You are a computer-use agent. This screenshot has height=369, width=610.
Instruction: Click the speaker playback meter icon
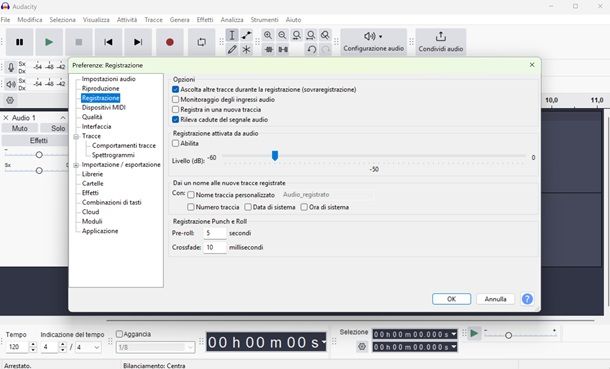(11, 84)
